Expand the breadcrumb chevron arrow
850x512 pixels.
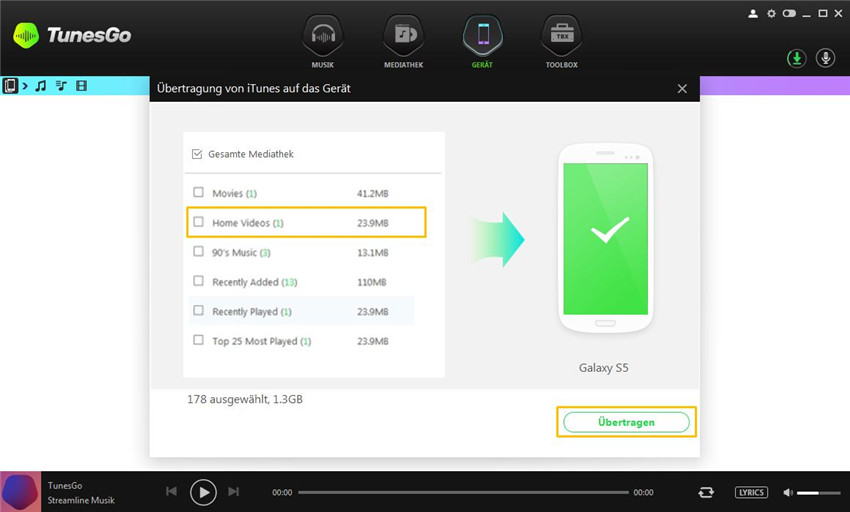25,86
